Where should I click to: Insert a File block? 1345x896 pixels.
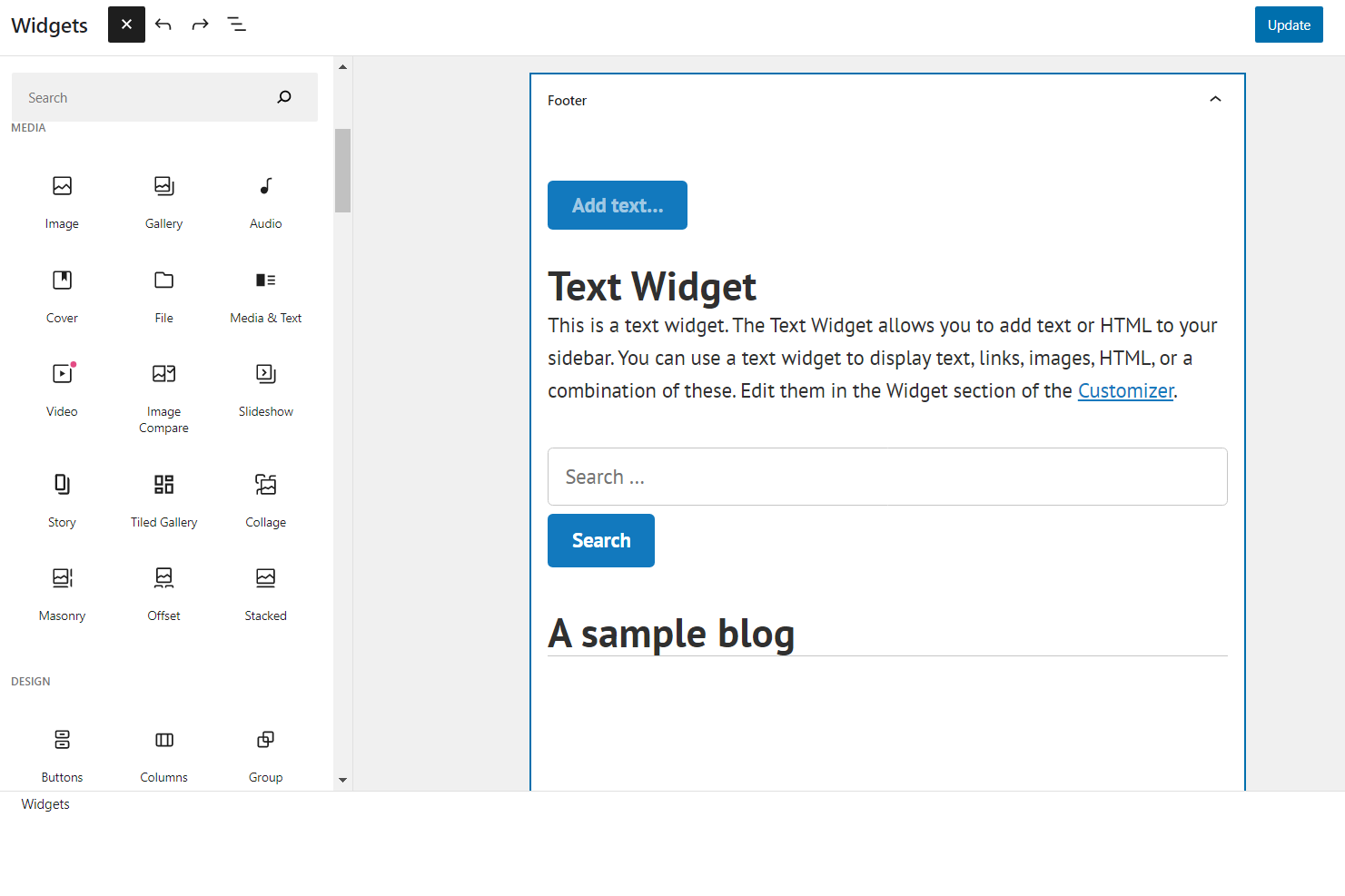click(163, 297)
